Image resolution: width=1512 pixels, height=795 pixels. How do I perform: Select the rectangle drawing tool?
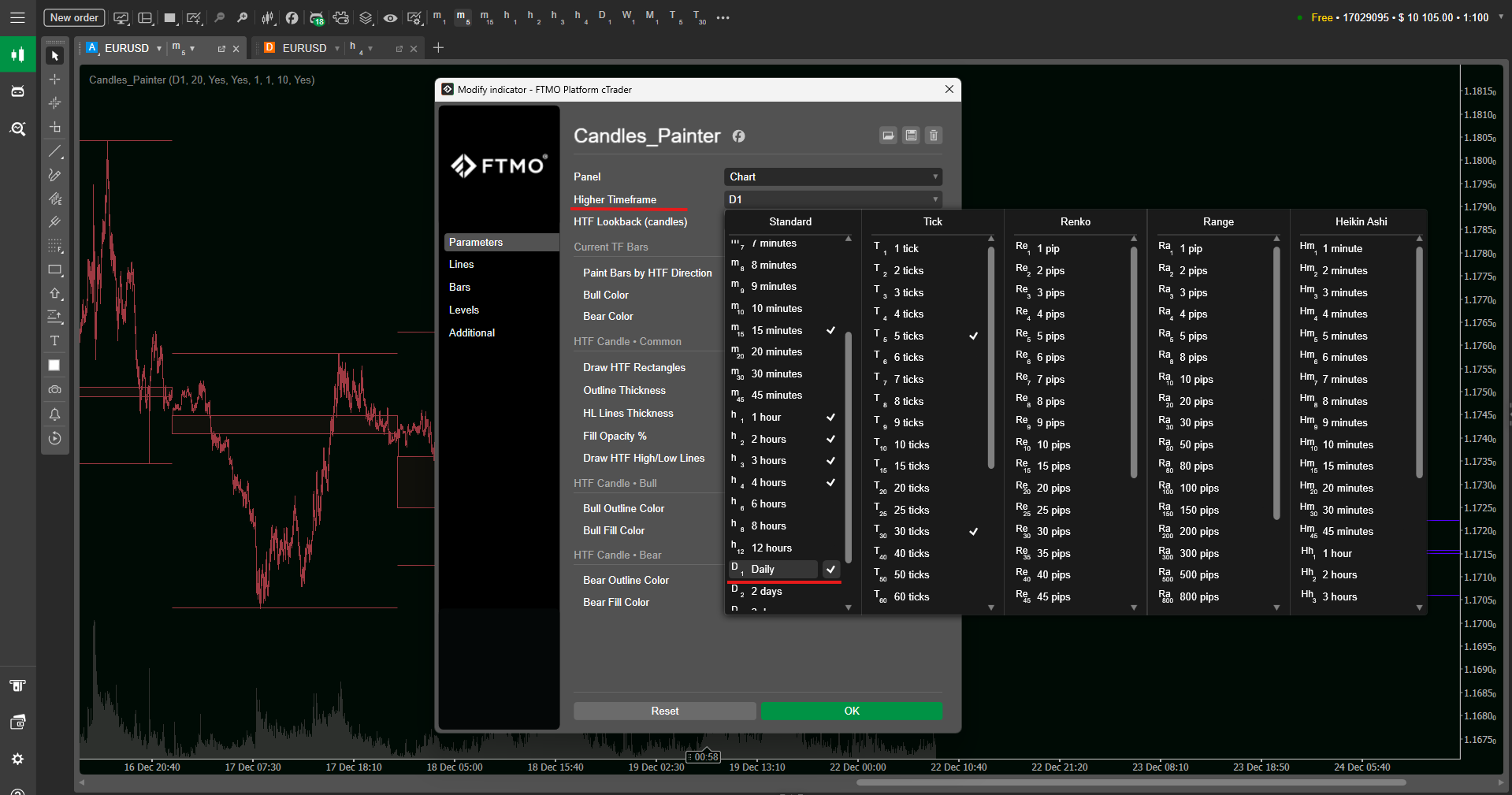[55, 270]
